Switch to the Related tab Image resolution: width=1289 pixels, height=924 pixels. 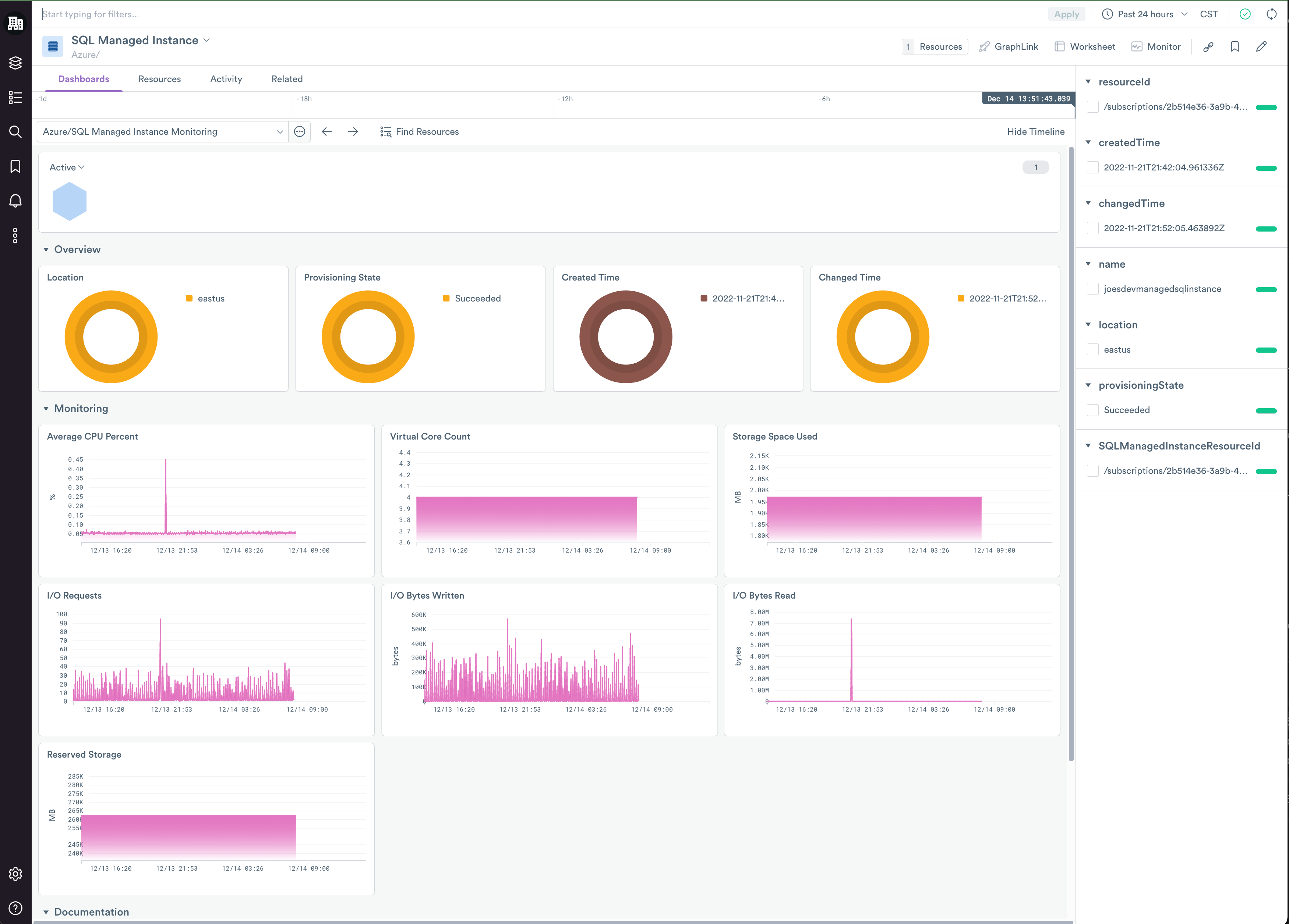(x=286, y=79)
